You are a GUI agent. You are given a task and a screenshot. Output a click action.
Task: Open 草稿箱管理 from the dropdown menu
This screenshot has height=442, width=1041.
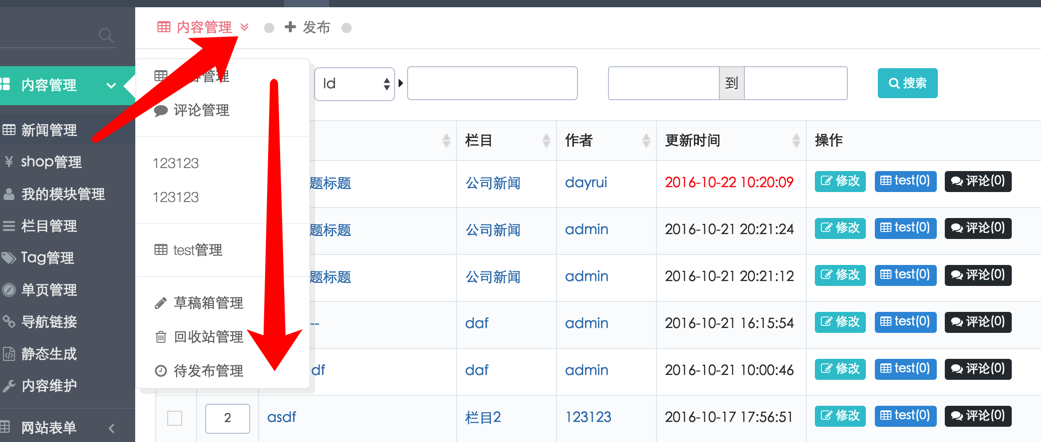coord(207,303)
